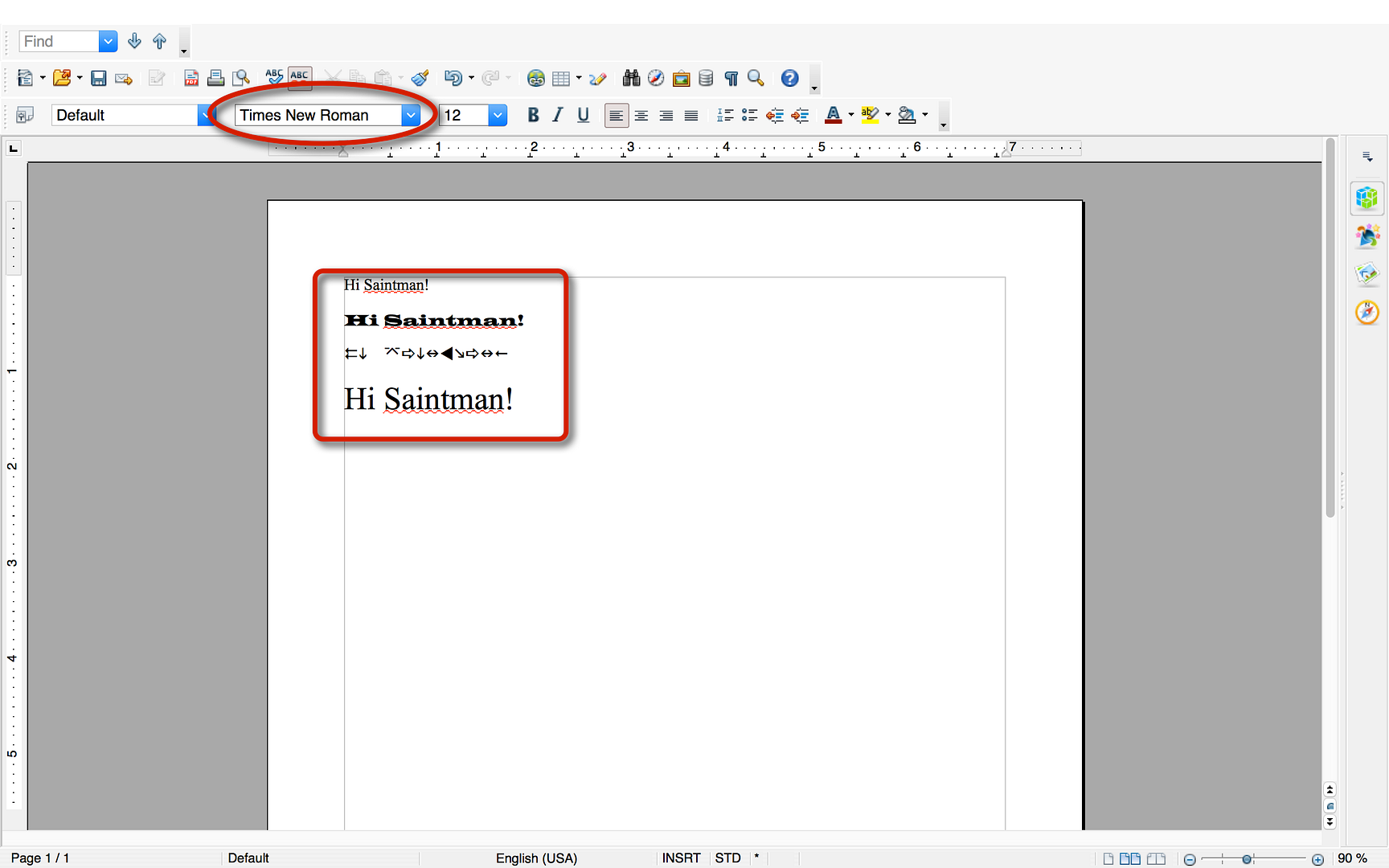Toggle Nonprinting Characters pilcrow
Screen dimensions: 1389x868
[x=731, y=78]
